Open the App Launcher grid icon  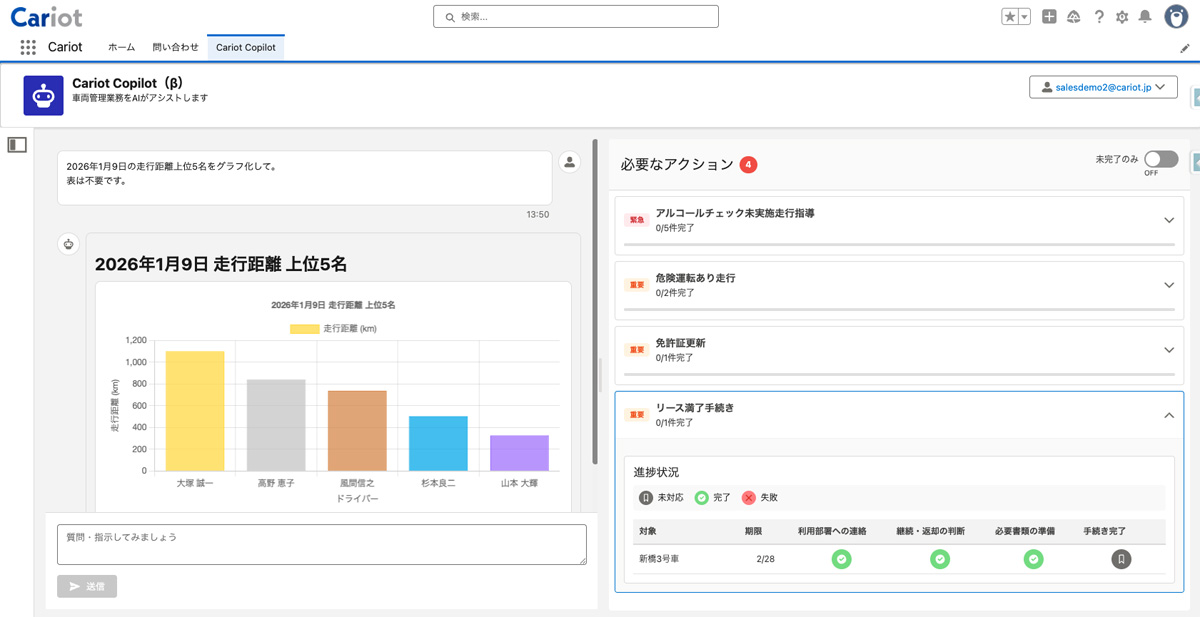pos(28,47)
